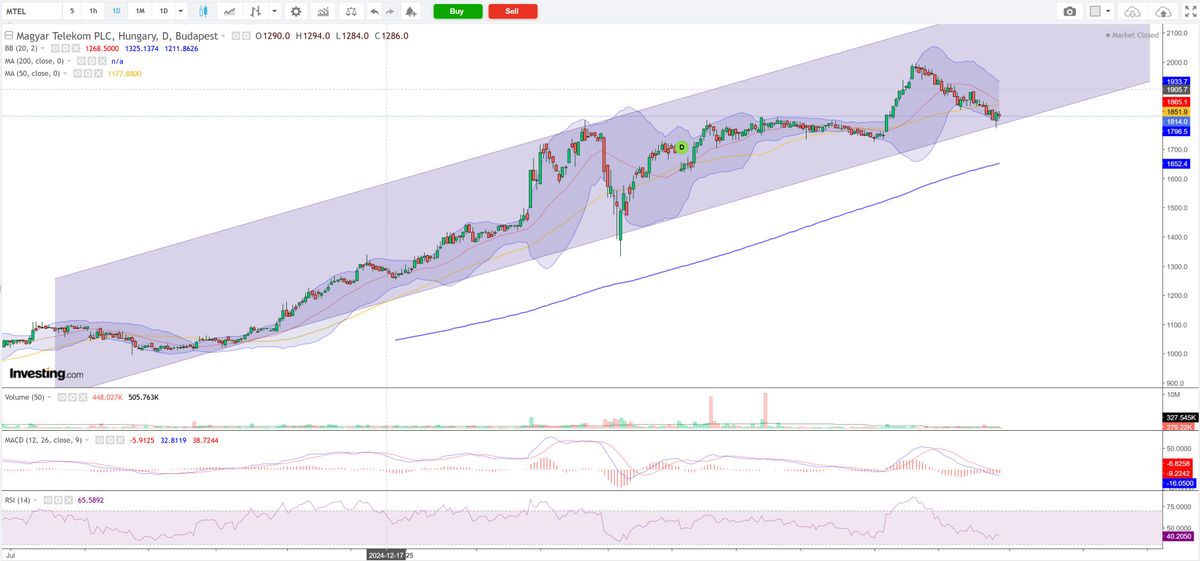Save chart layout with cloud upload icon
Screen dimensions: 1200x561
(1164, 11)
